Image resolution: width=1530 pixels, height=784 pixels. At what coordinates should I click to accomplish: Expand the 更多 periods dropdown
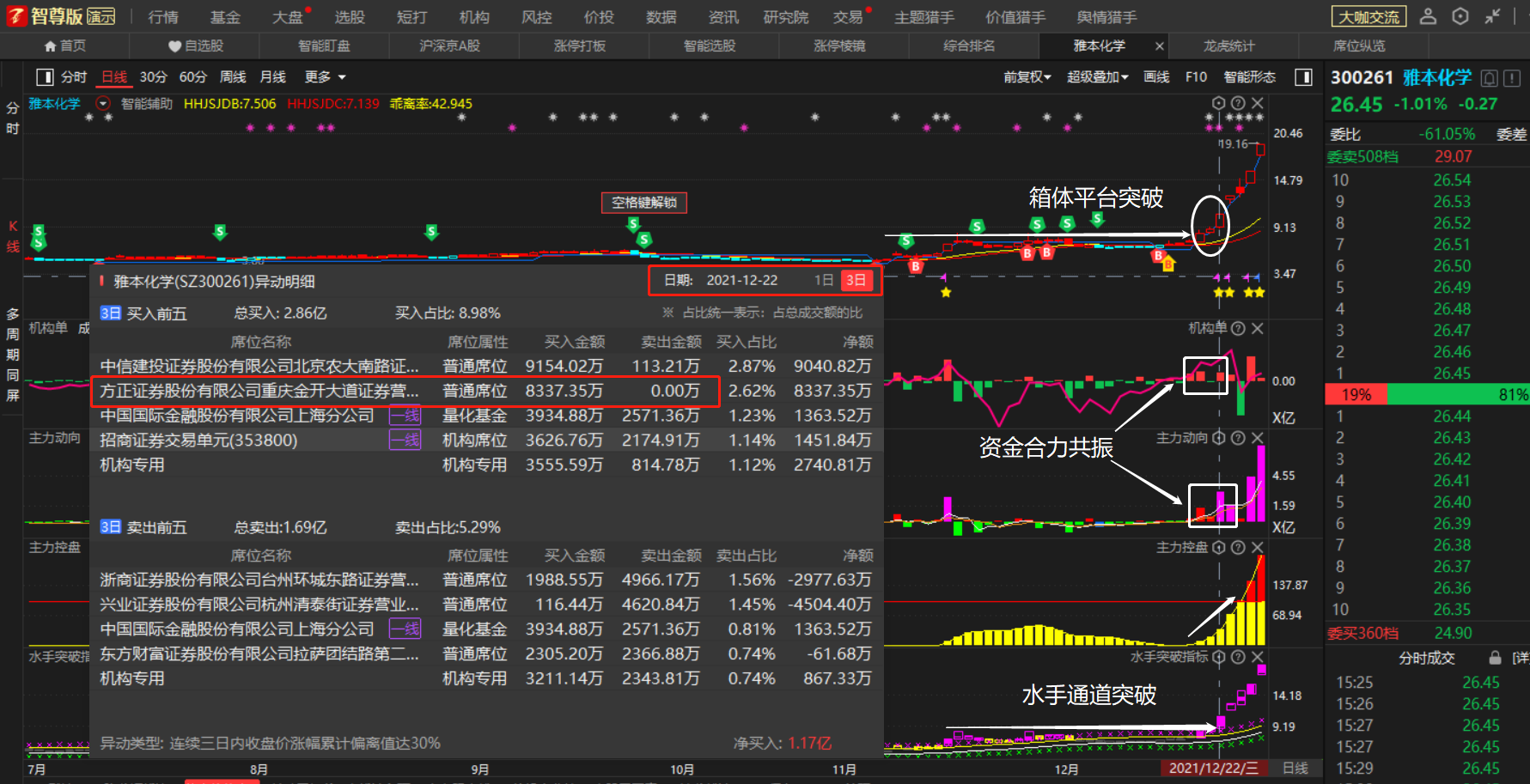click(x=325, y=77)
